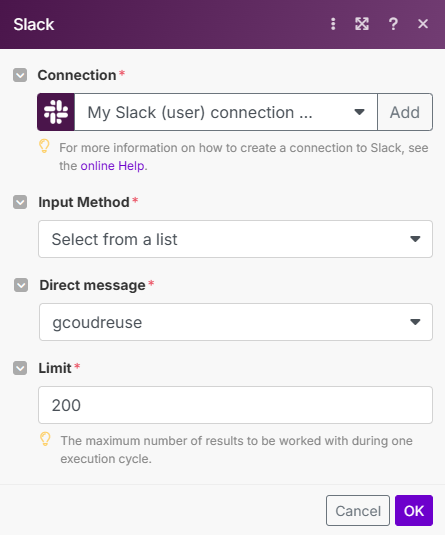This screenshot has height=535, width=445.
Task: Toggle the Connection field map switch
Action: [20, 75]
